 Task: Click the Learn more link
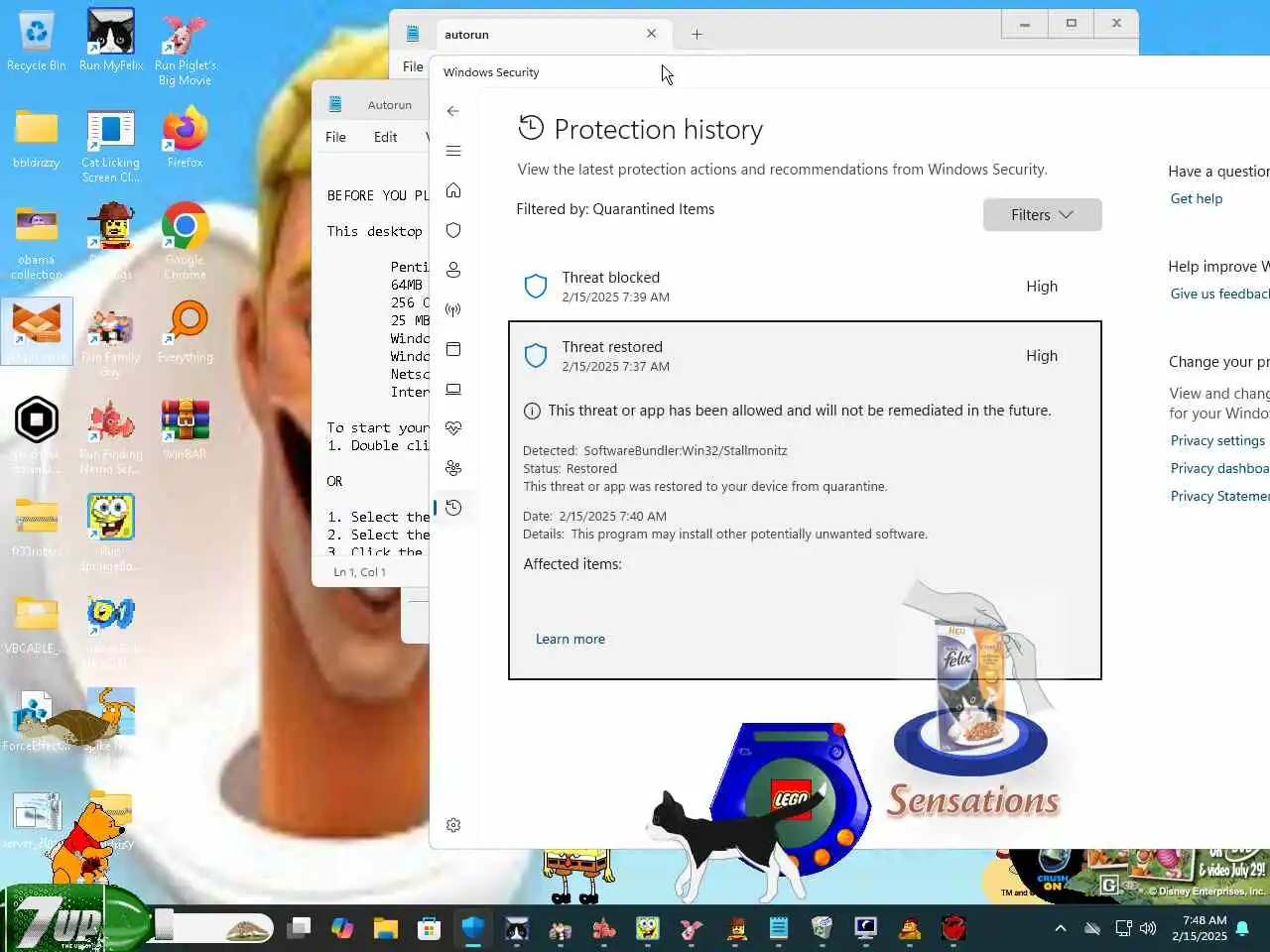tap(571, 639)
